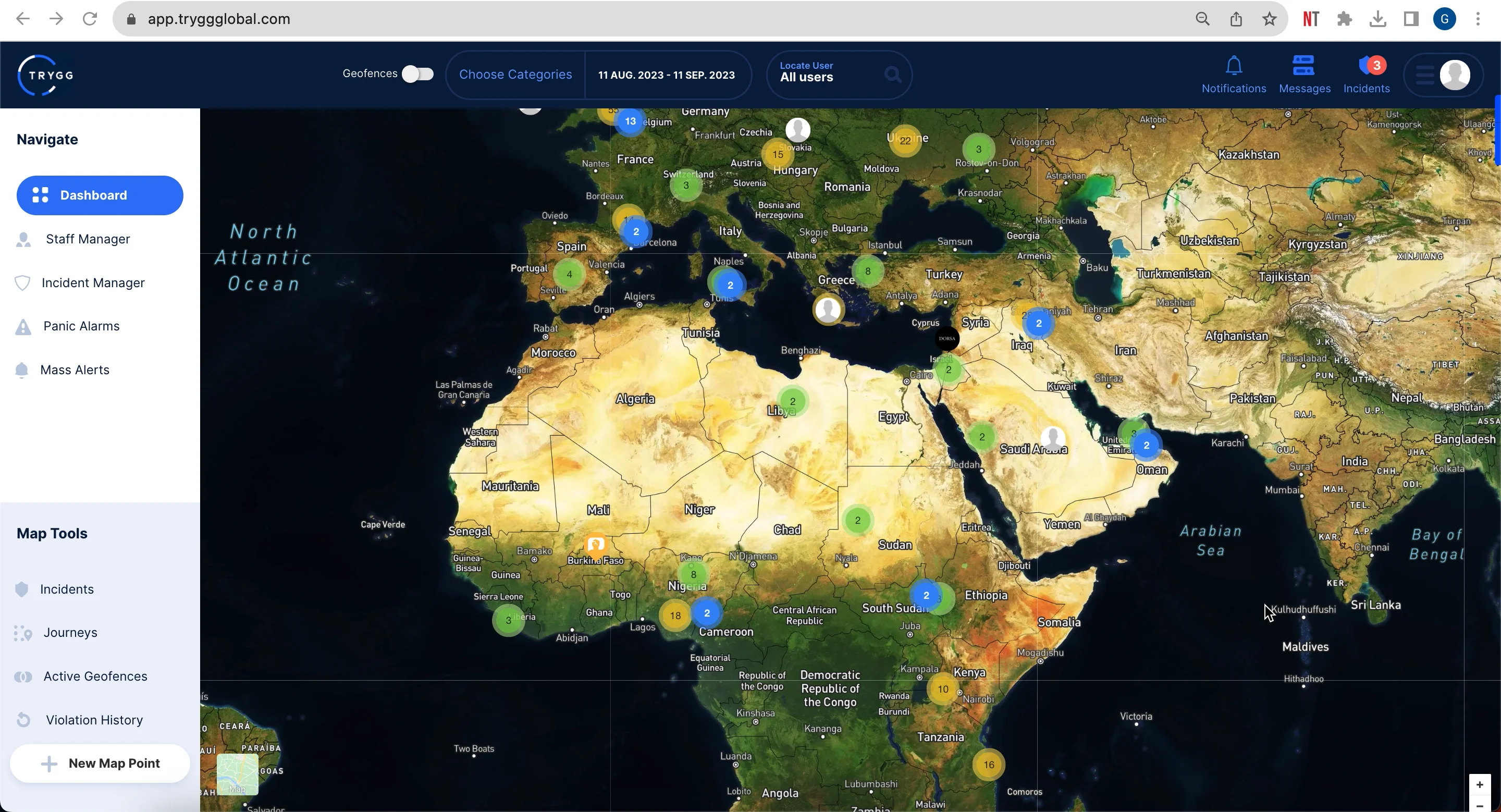
Task: Click the green 3 cluster near Rostov-on-Don
Action: [x=978, y=149]
